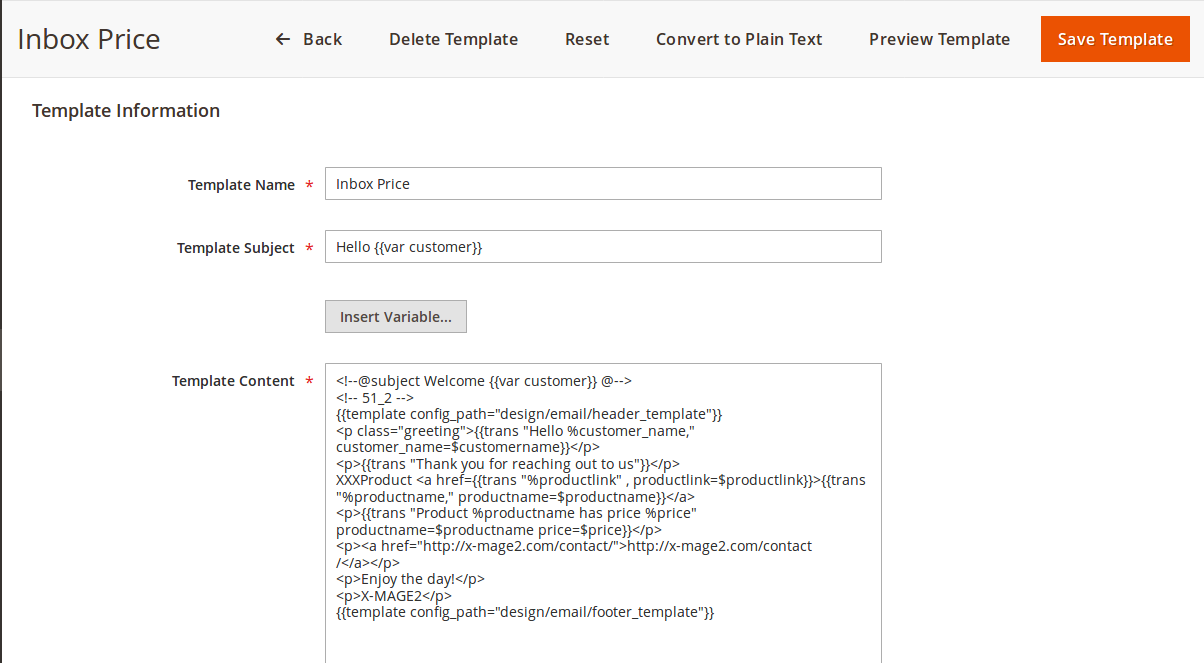Click the Inbox Price page title

pyautogui.click(x=89, y=40)
